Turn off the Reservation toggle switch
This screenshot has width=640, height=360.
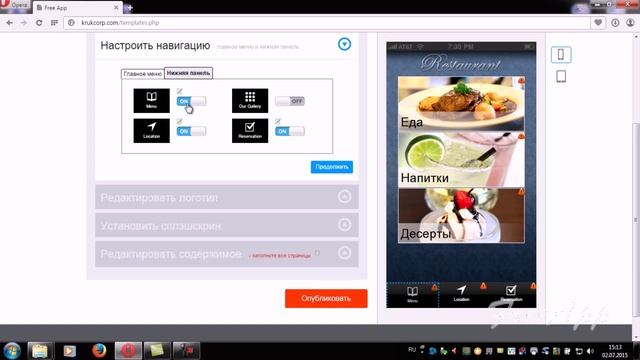(290, 131)
